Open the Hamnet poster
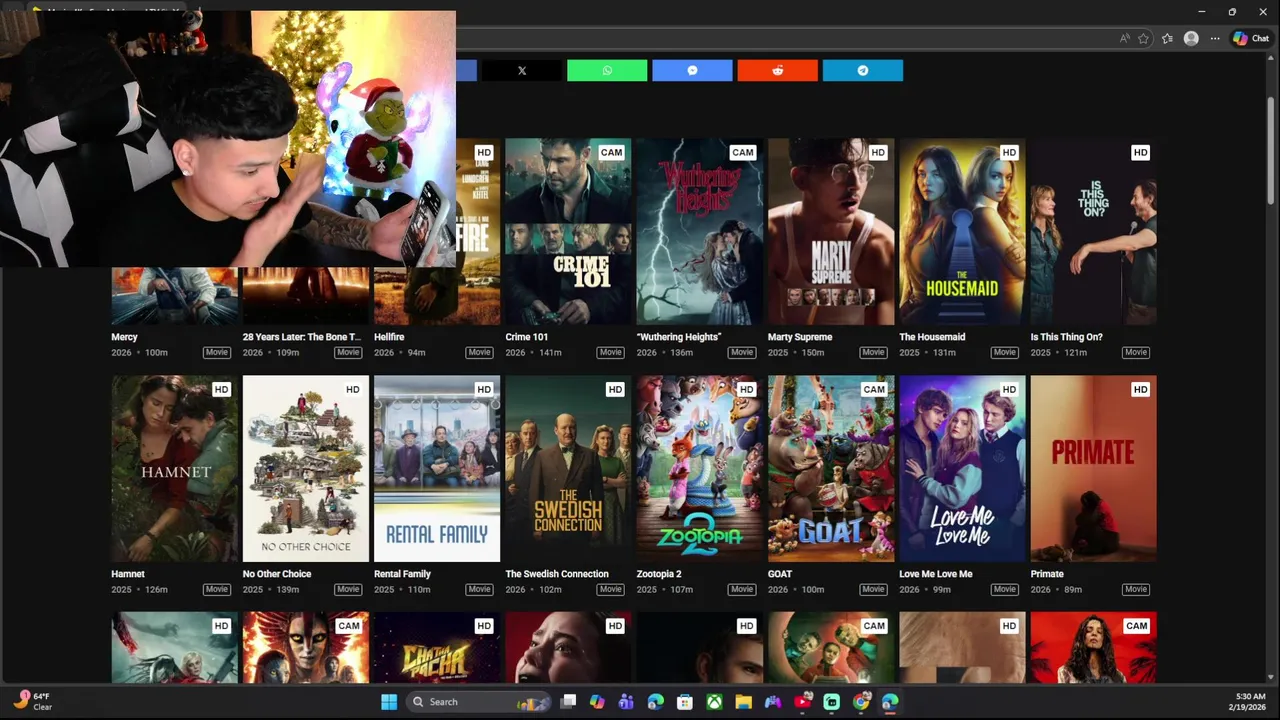 [174, 469]
